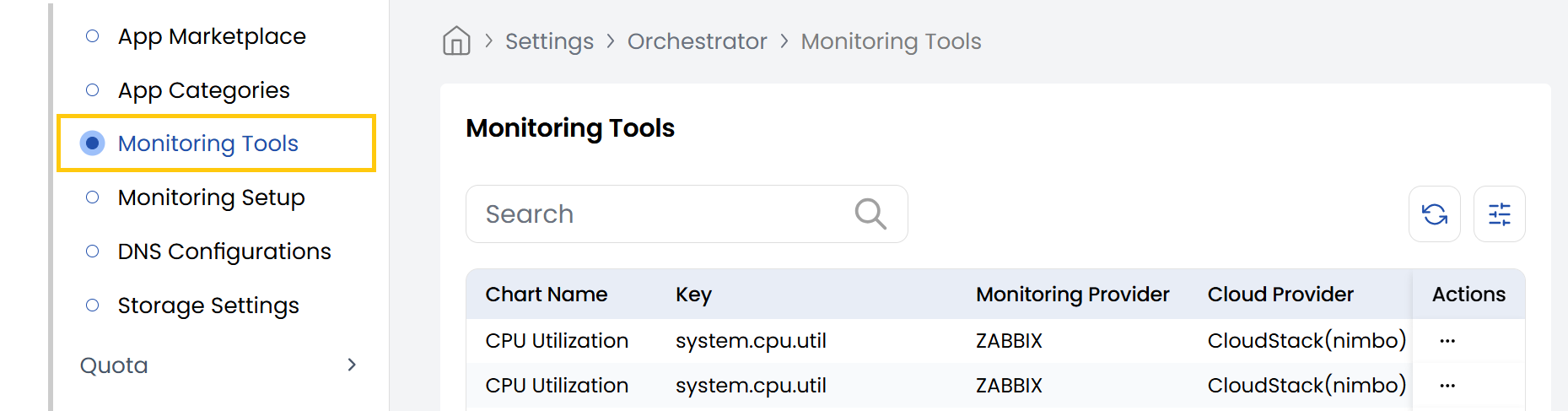
Task: Open actions menu for first CPU Utilization row
Action: click(1447, 341)
